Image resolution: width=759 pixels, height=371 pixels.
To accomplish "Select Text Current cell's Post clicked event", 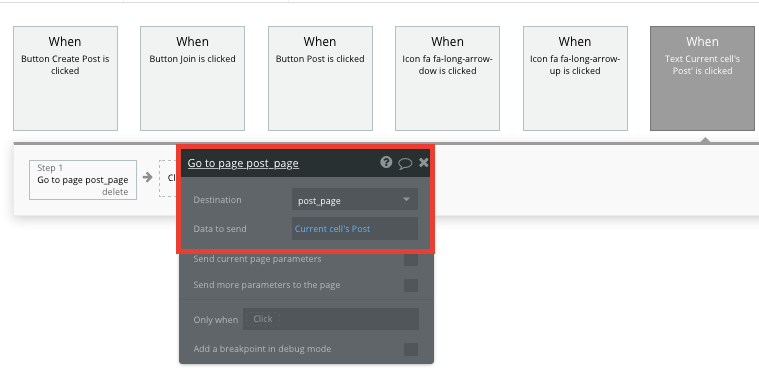I will 702,78.
